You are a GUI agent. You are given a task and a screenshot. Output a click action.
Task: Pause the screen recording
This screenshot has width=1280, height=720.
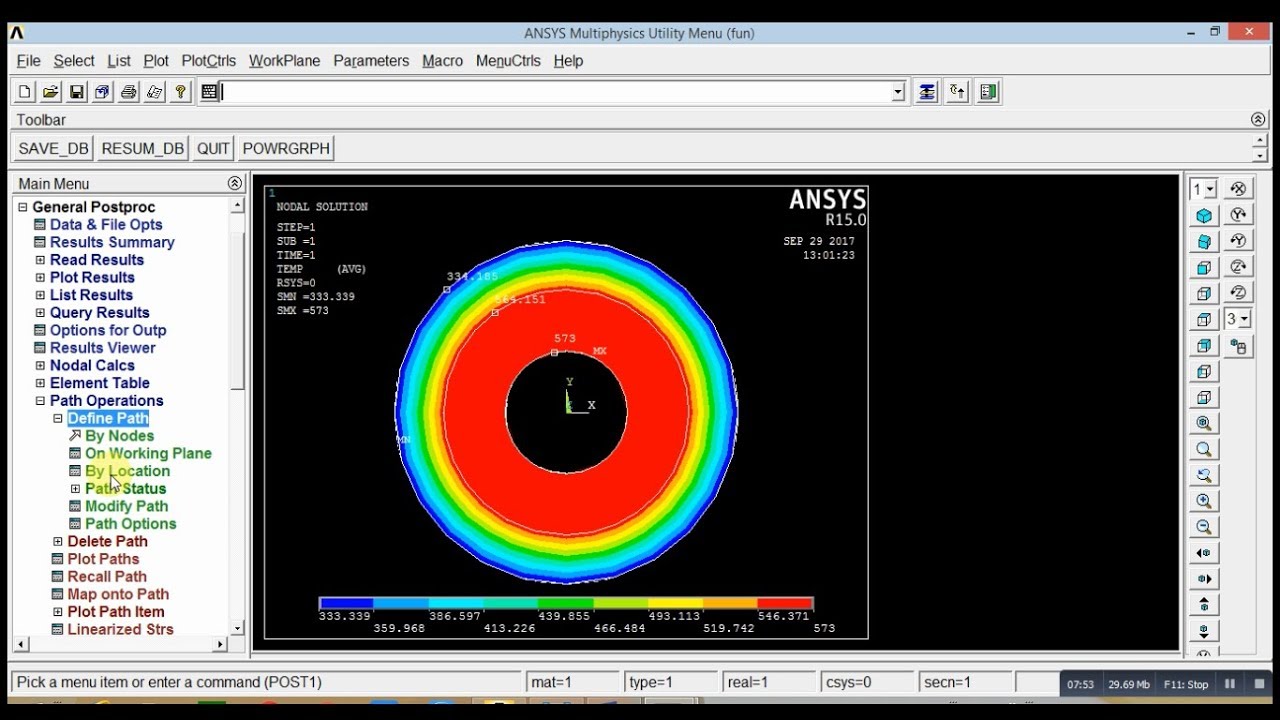point(1230,685)
